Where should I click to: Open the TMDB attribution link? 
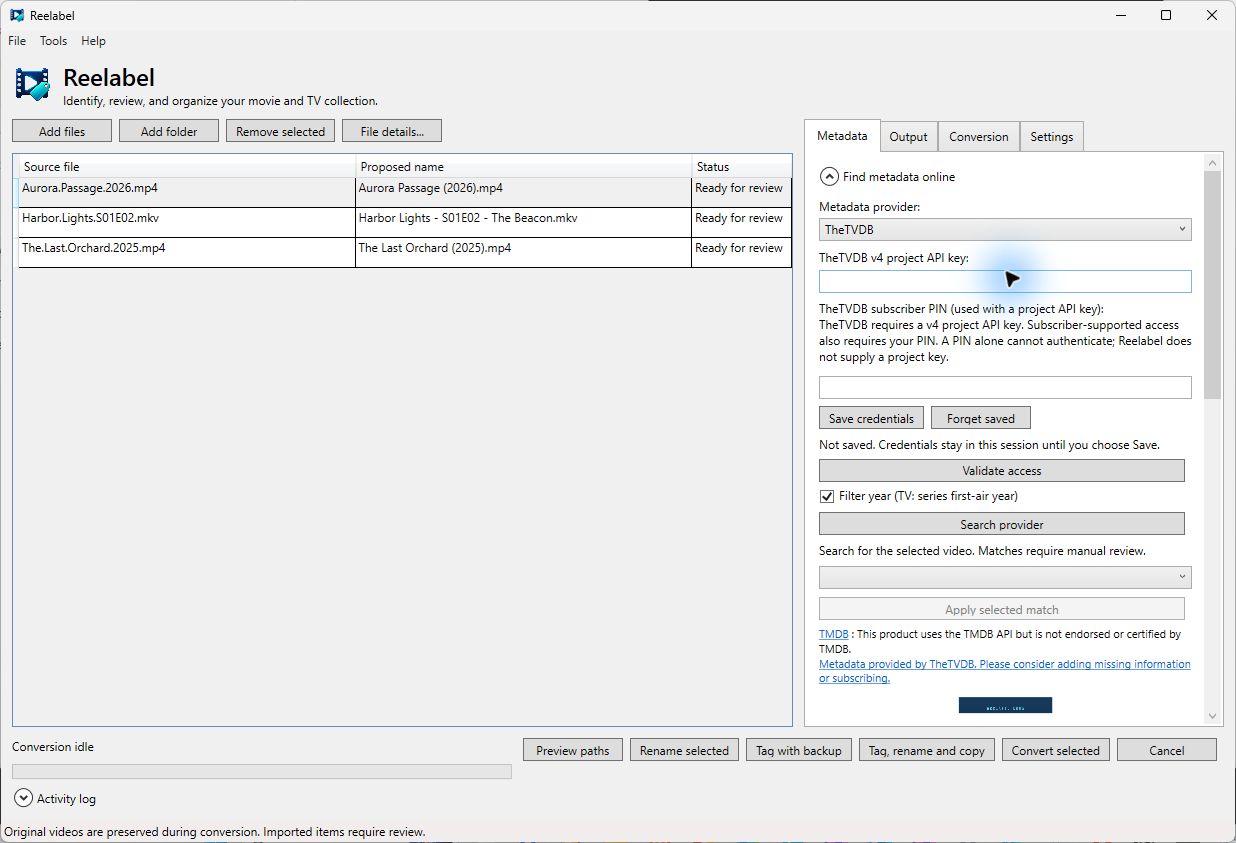click(x=834, y=634)
